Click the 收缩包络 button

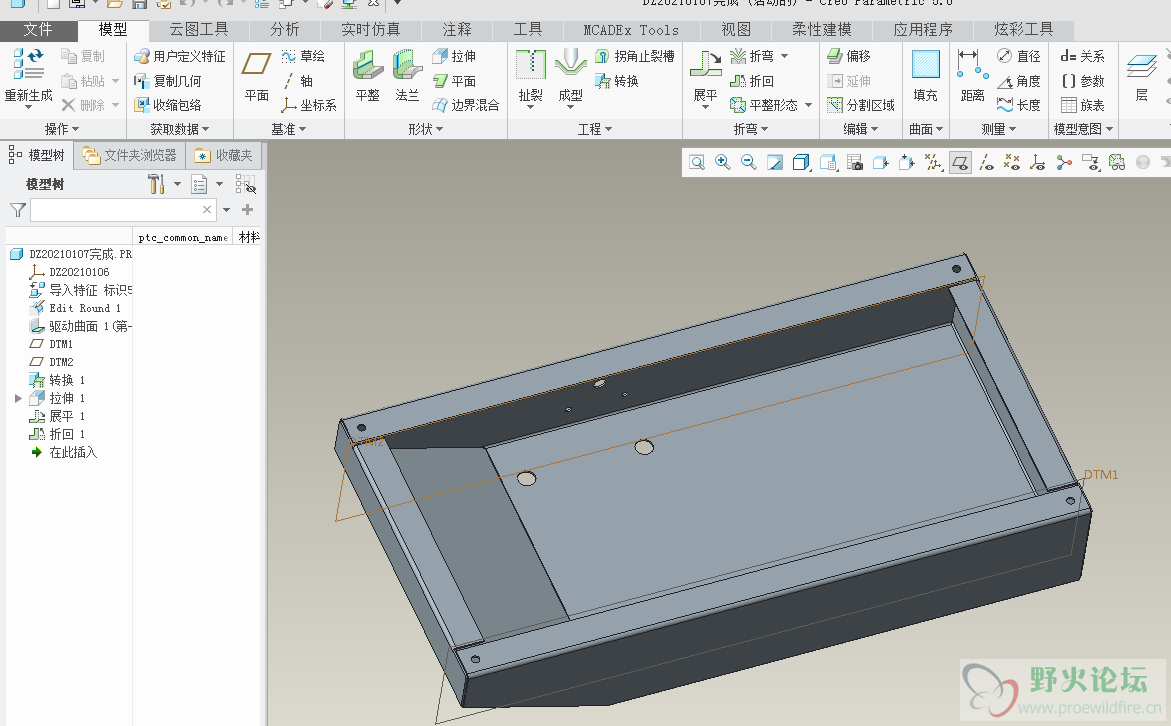(167, 105)
